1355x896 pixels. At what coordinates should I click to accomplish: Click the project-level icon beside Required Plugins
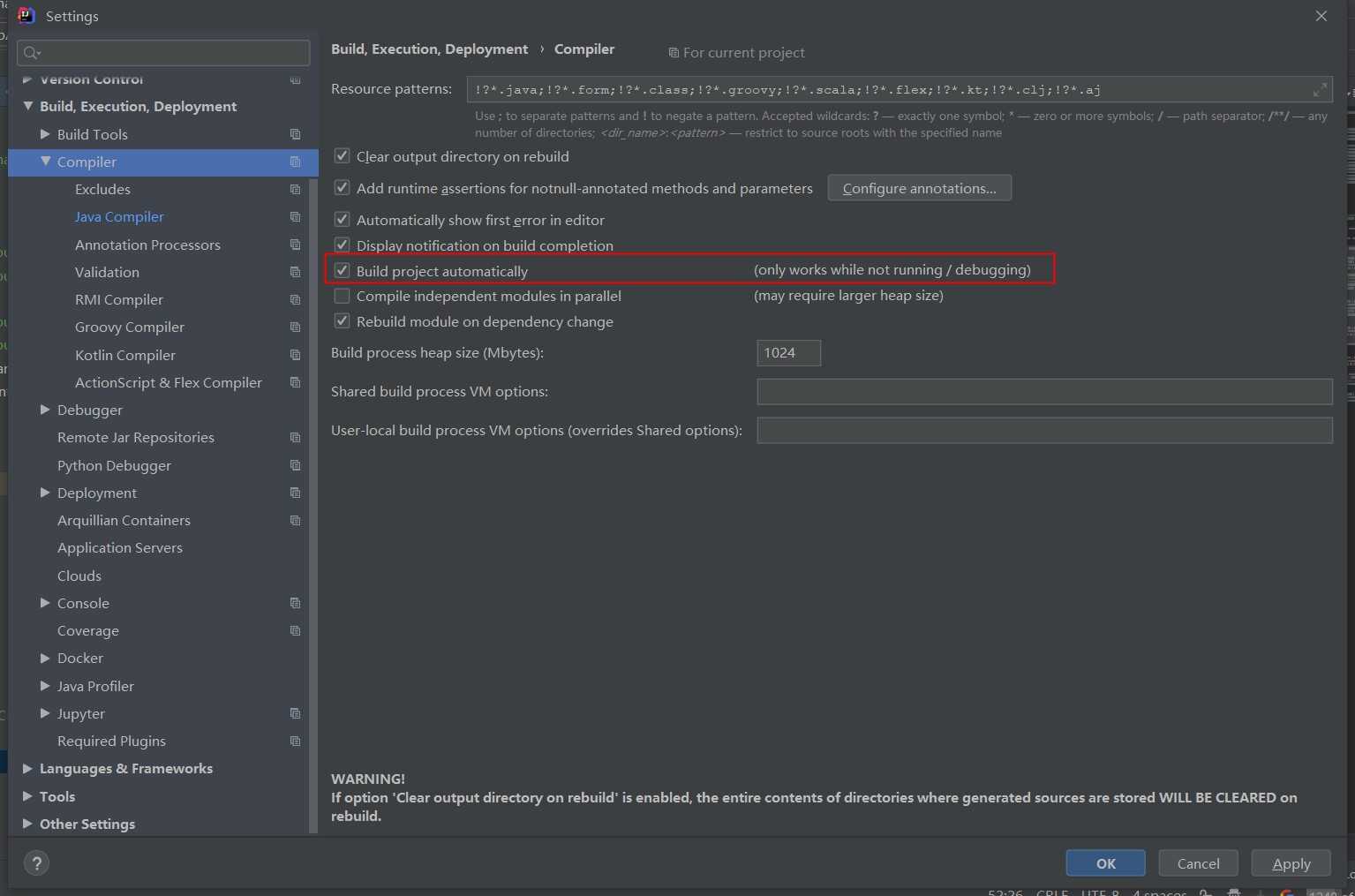(296, 741)
